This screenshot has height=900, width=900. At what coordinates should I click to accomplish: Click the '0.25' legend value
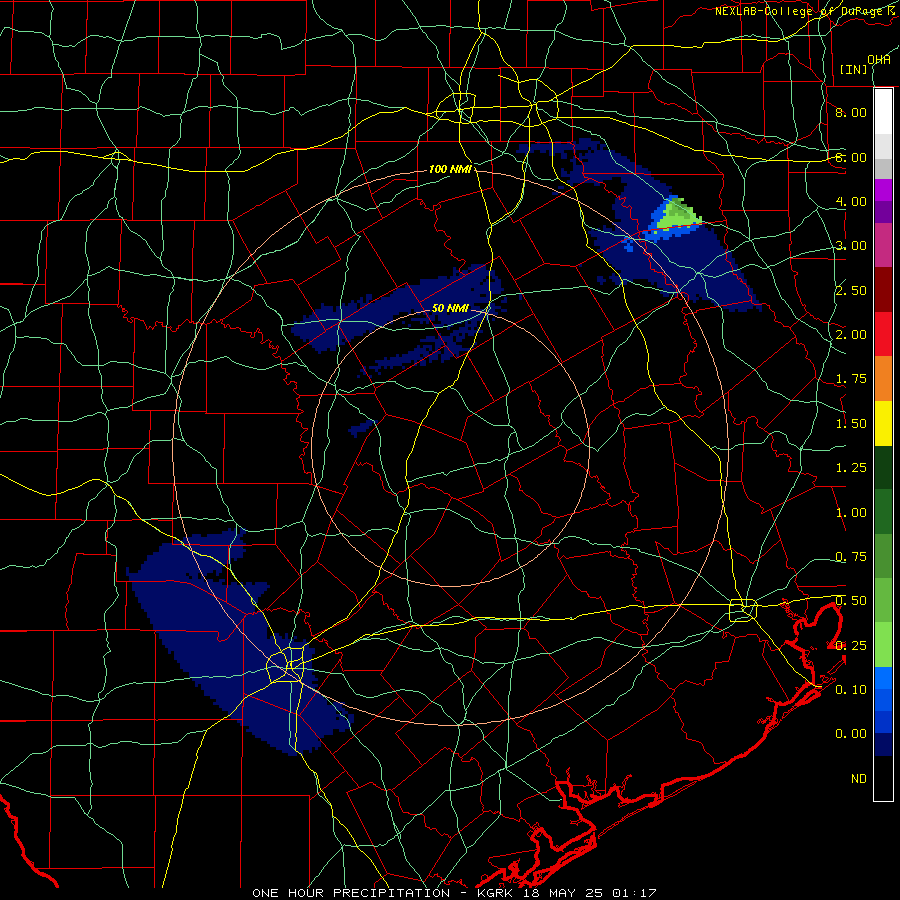[851, 646]
